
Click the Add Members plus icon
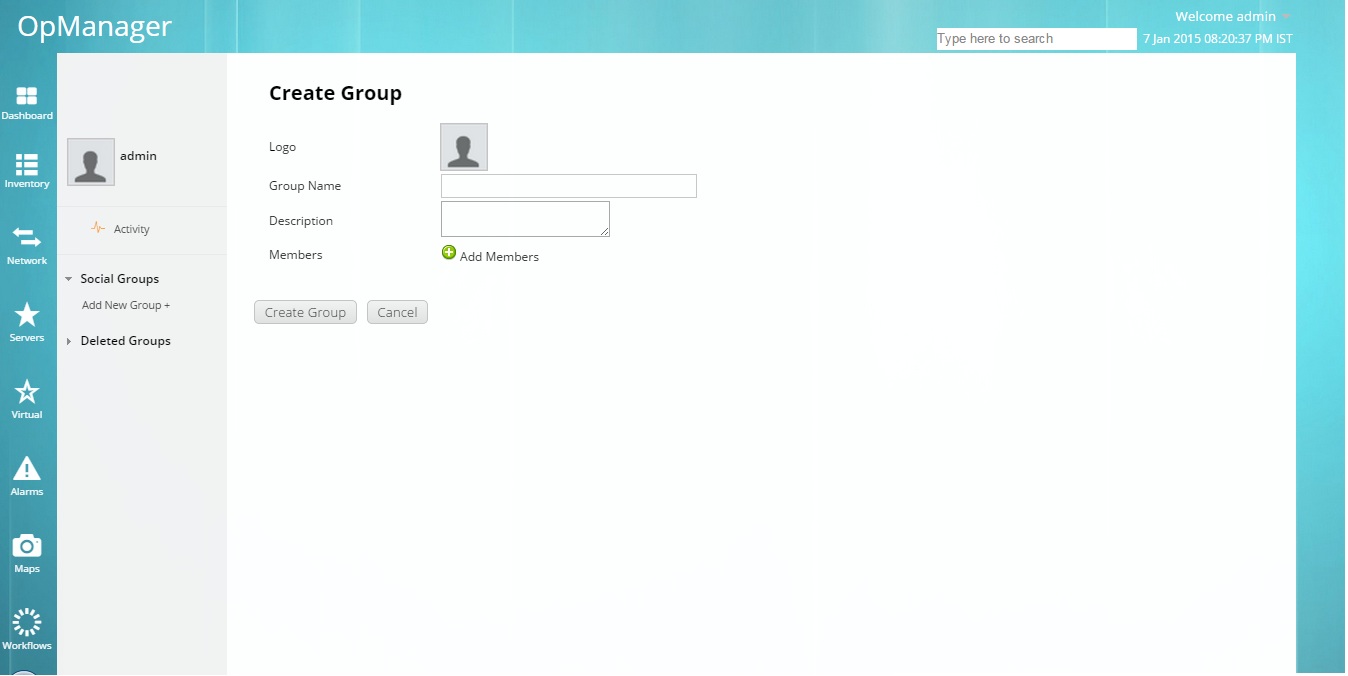pos(448,252)
